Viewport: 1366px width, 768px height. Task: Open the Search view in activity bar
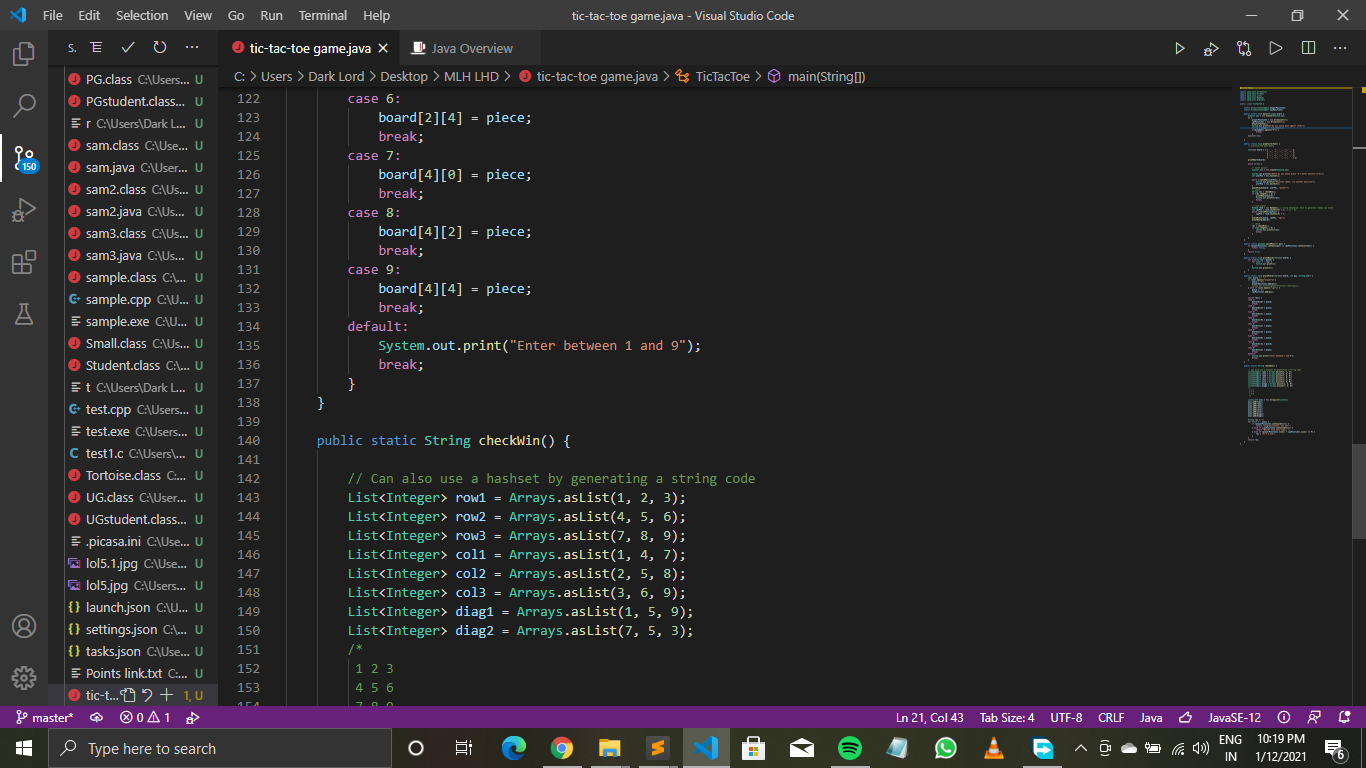click(x=24, y=105)
